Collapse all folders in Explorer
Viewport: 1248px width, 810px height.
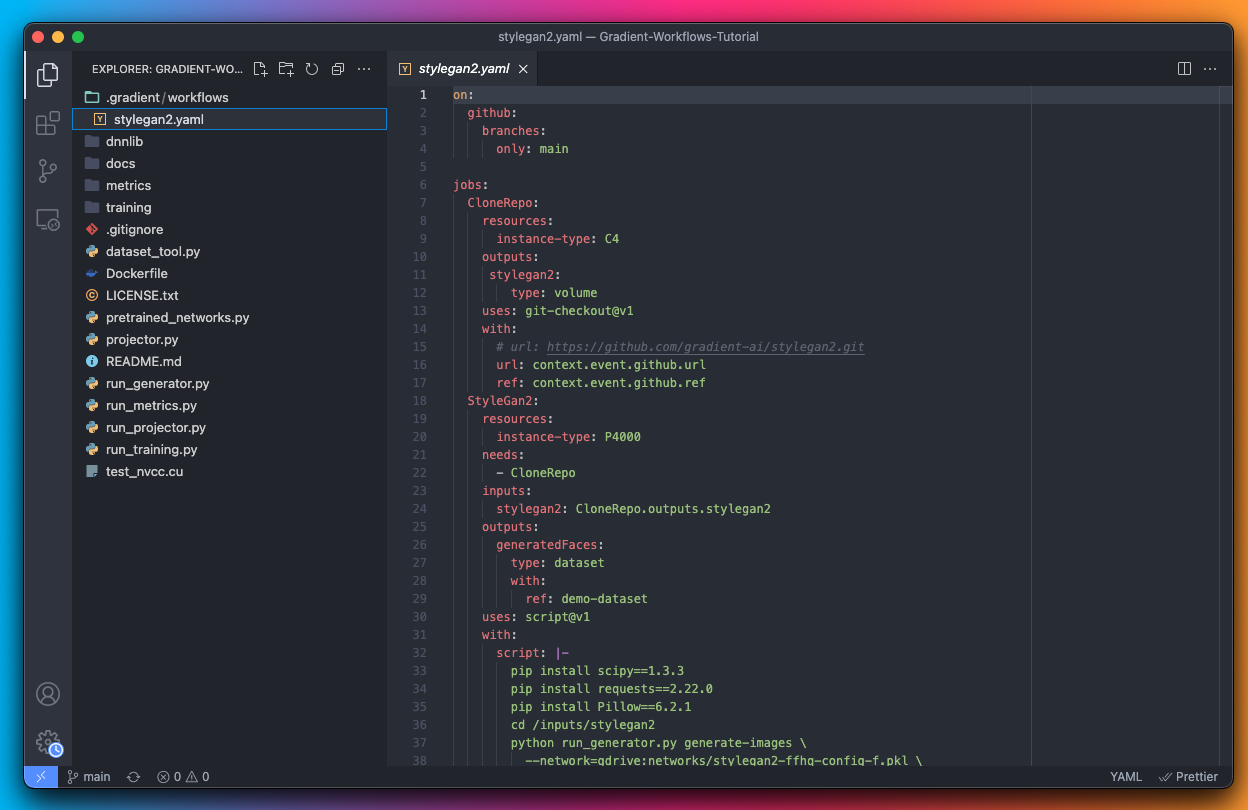click(338, 69)
